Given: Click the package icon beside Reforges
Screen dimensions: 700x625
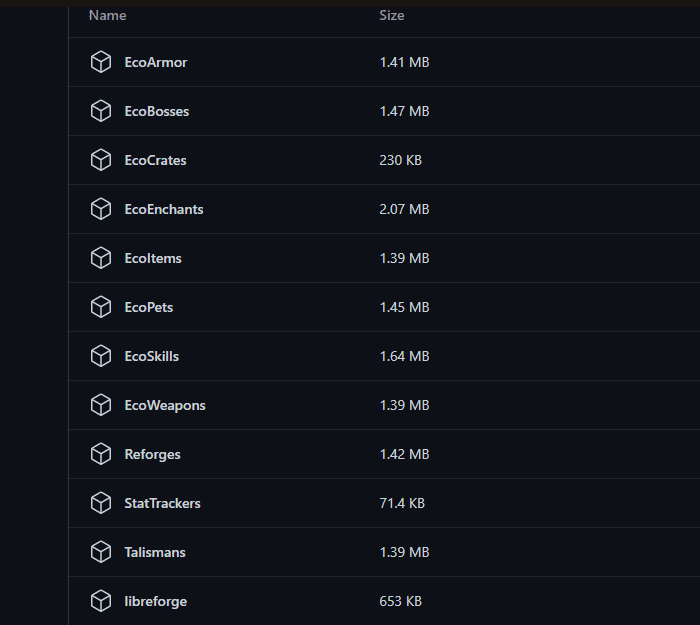Looking at the screenshot, I should pos(100,454).
